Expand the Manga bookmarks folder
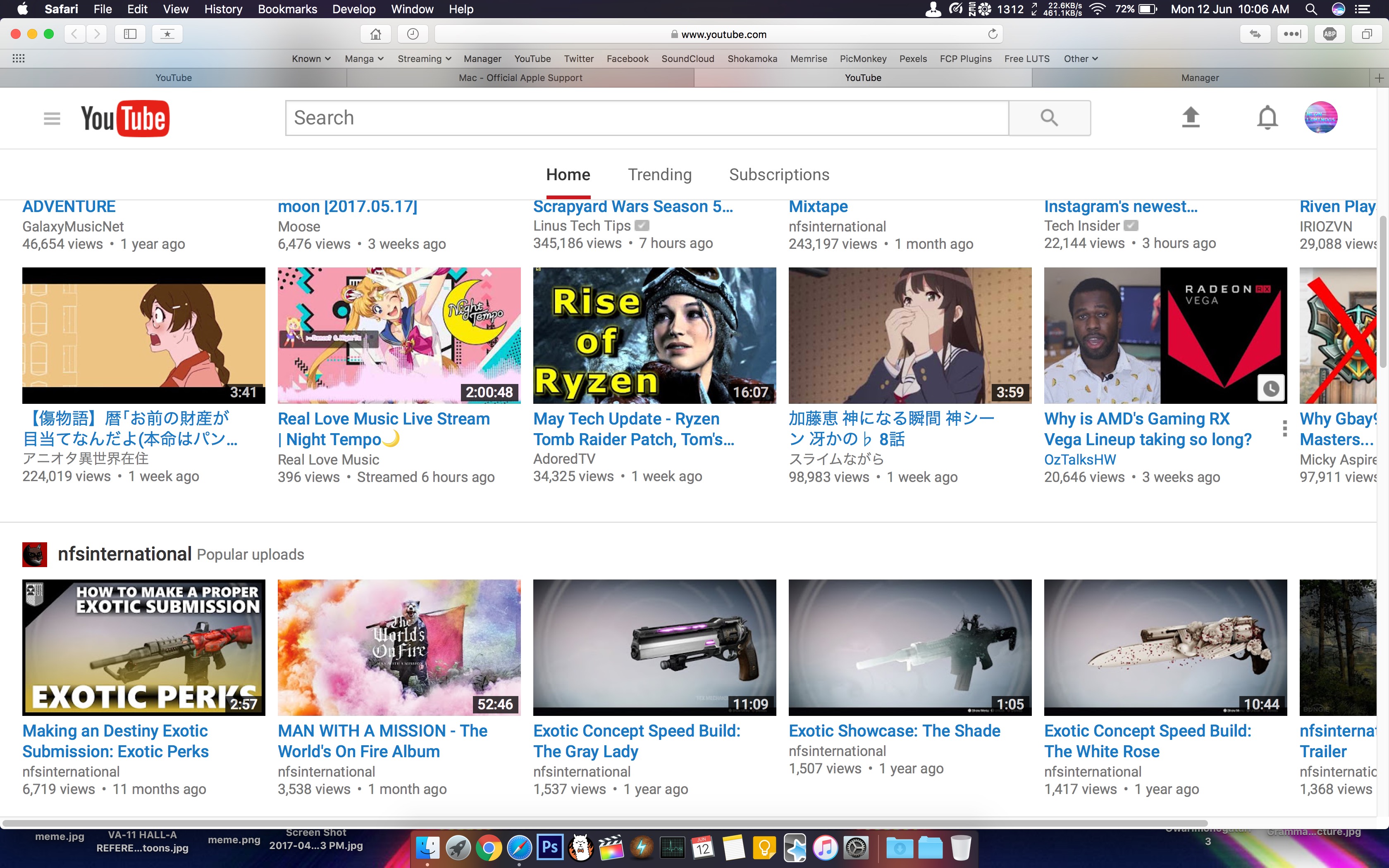The width and height of the screenshot is (1389, 868). (364, 59)
